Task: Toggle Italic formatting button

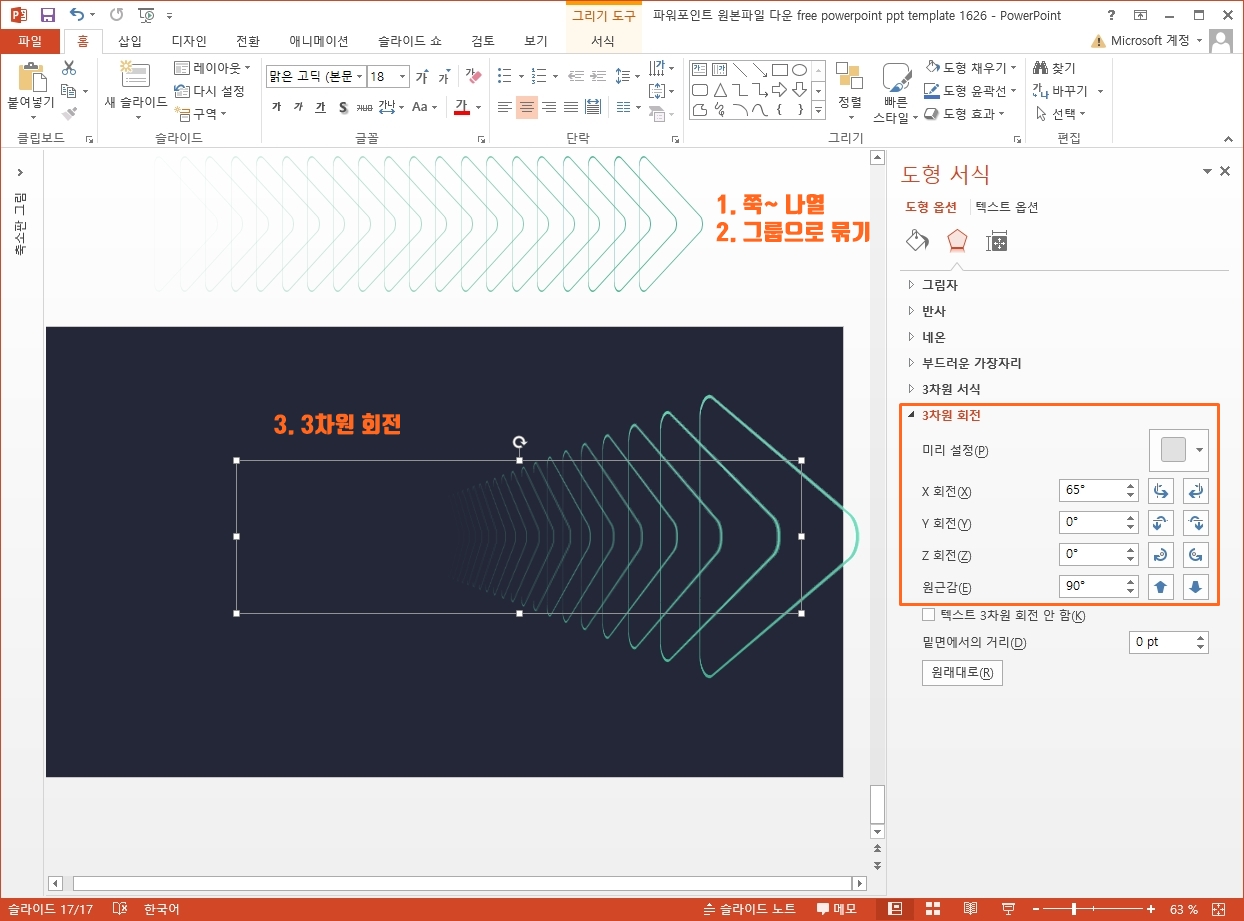Action: pos(298,107)
